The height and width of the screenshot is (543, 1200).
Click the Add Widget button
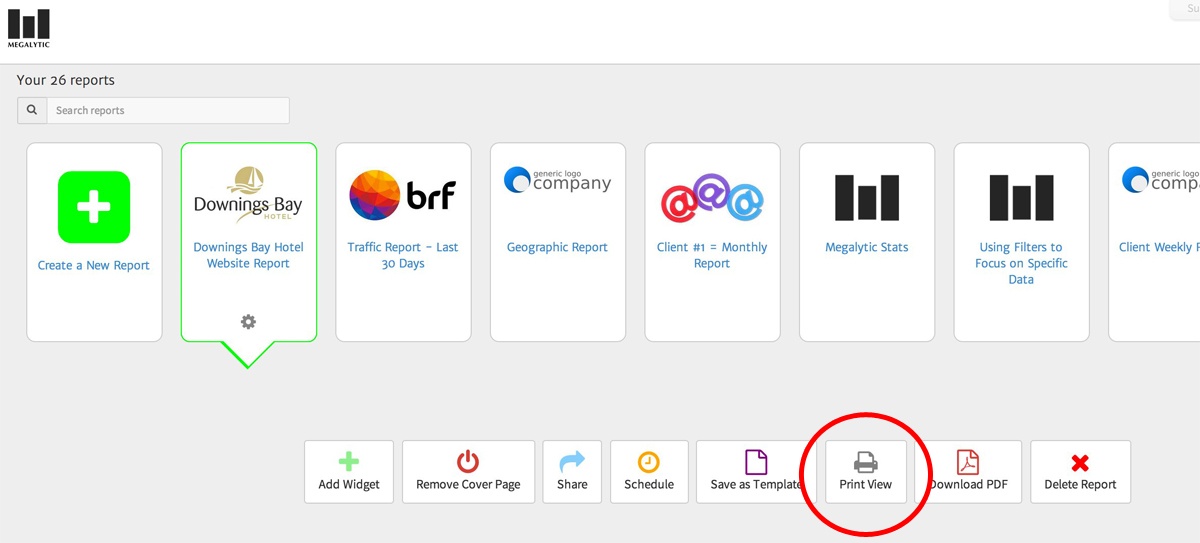click(x=349, y=471)
